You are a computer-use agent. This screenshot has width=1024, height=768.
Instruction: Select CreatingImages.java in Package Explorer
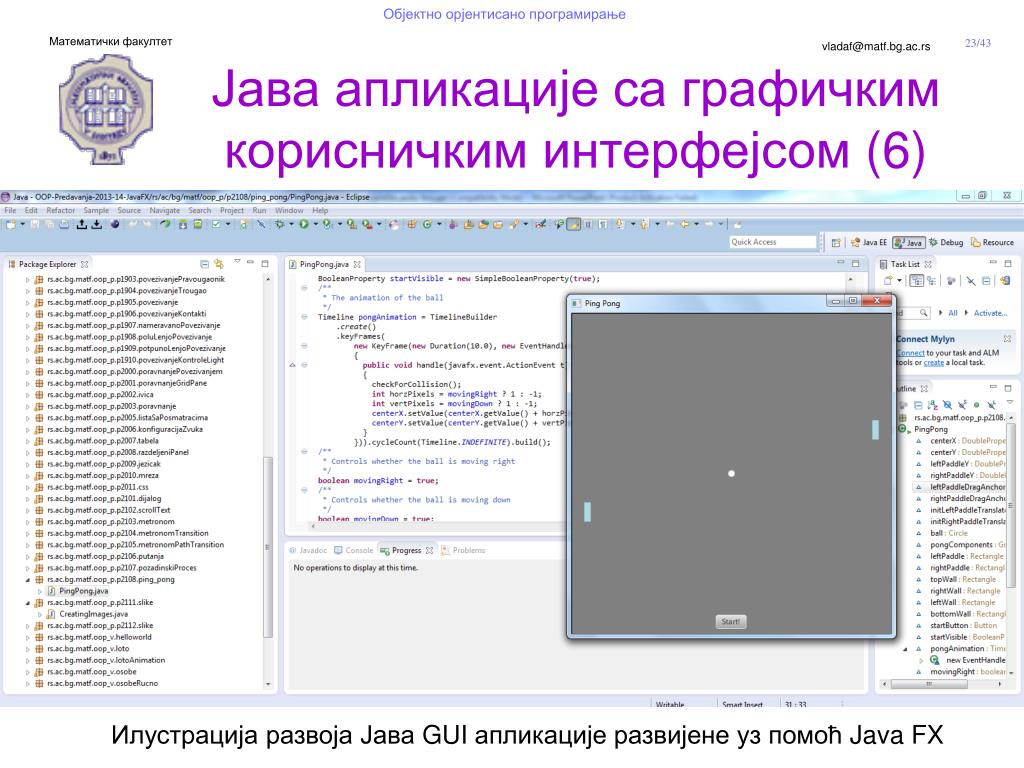click(93, 615)
